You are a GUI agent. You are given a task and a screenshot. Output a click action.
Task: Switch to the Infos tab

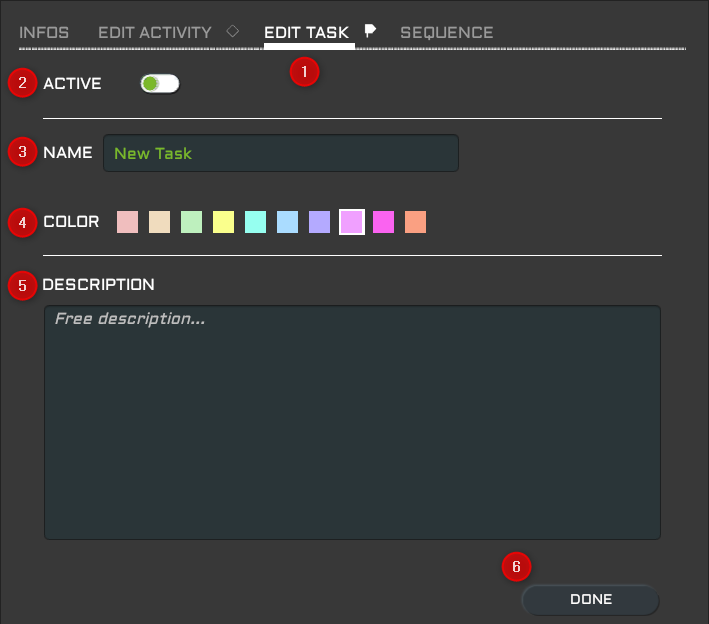pos(44,33)
